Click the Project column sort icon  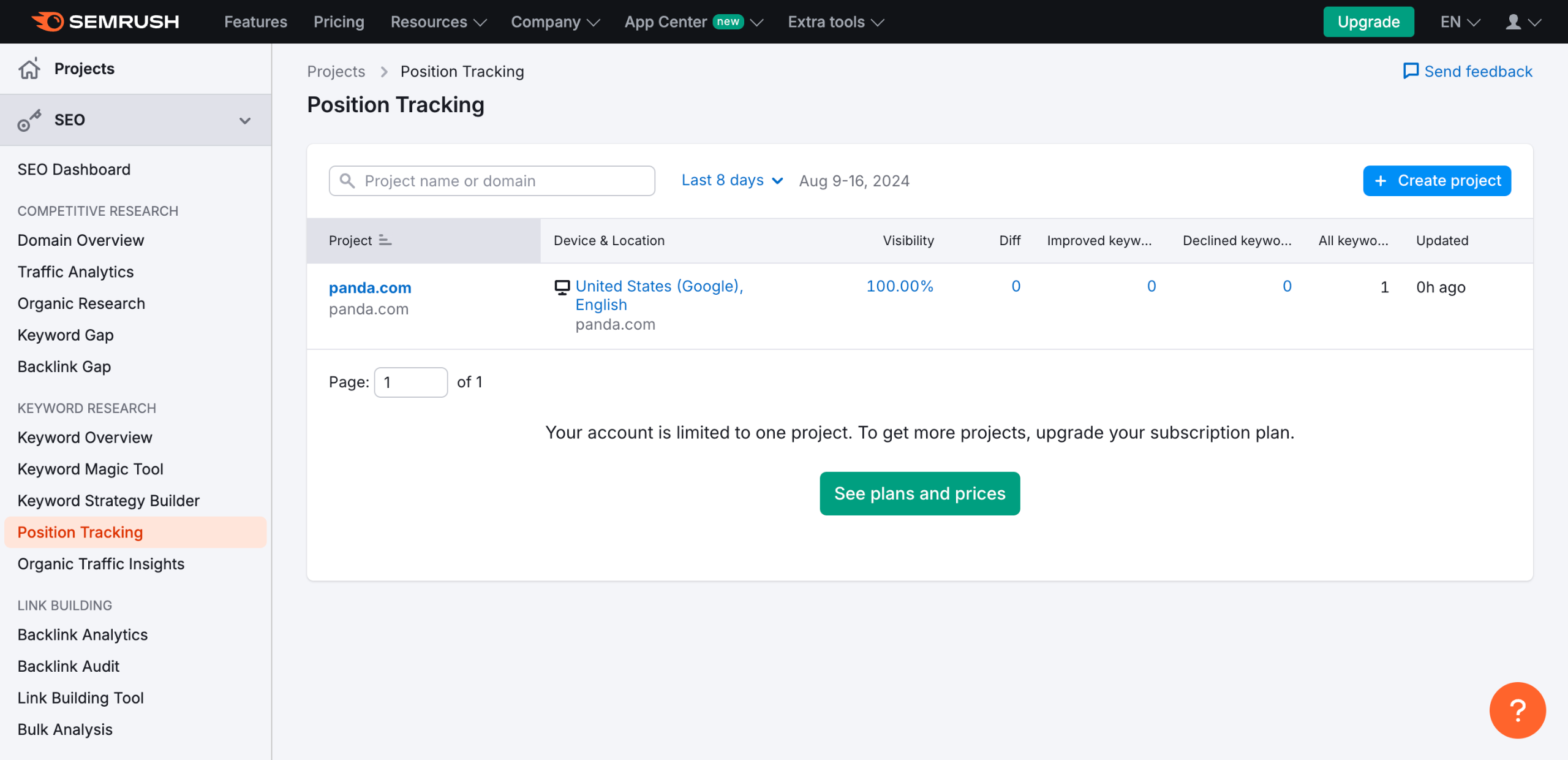click(385, 240)
